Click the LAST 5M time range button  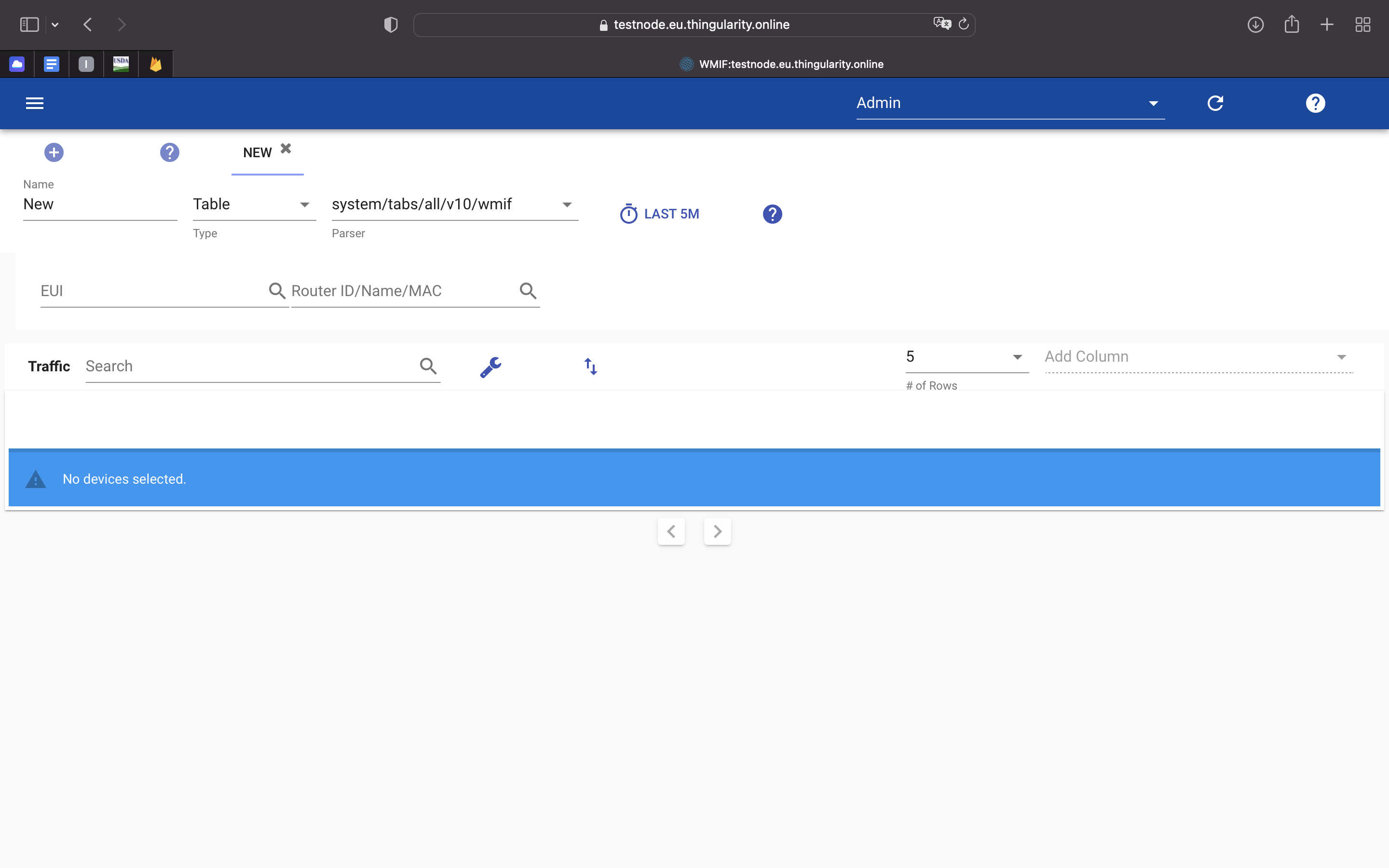coord(660,214)
